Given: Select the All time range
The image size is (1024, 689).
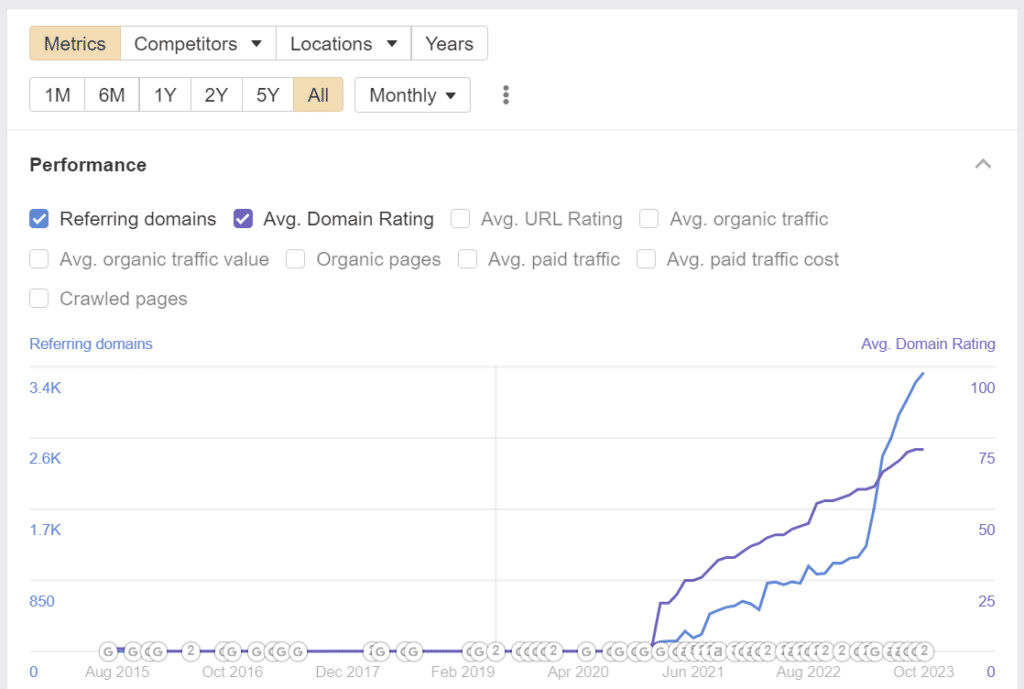Looking at the screenshot, I should point(318,95).
